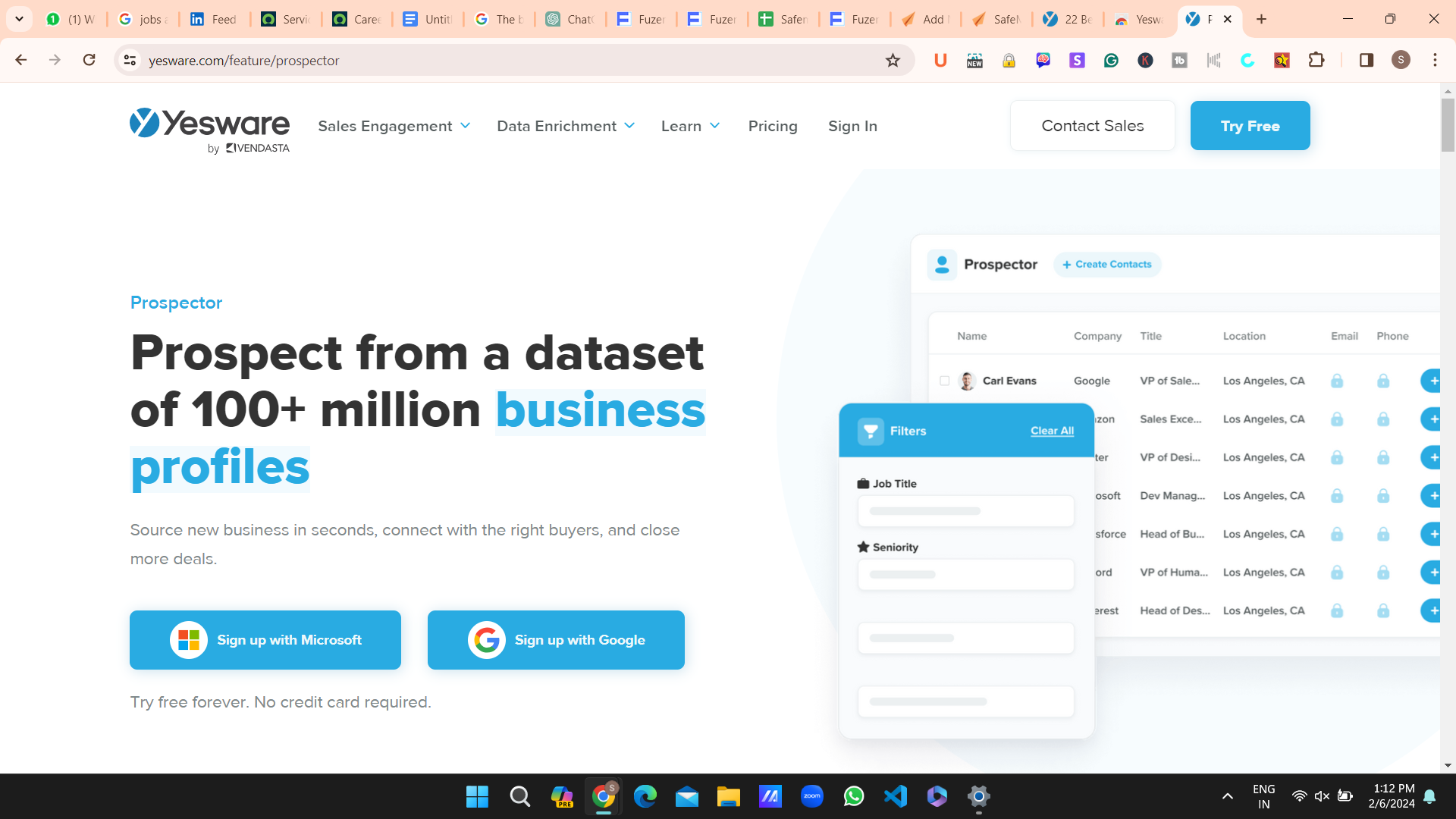The image size is (1456, 819).
Task: Click Grammarly extension icon
Action: coord(1111,61)
